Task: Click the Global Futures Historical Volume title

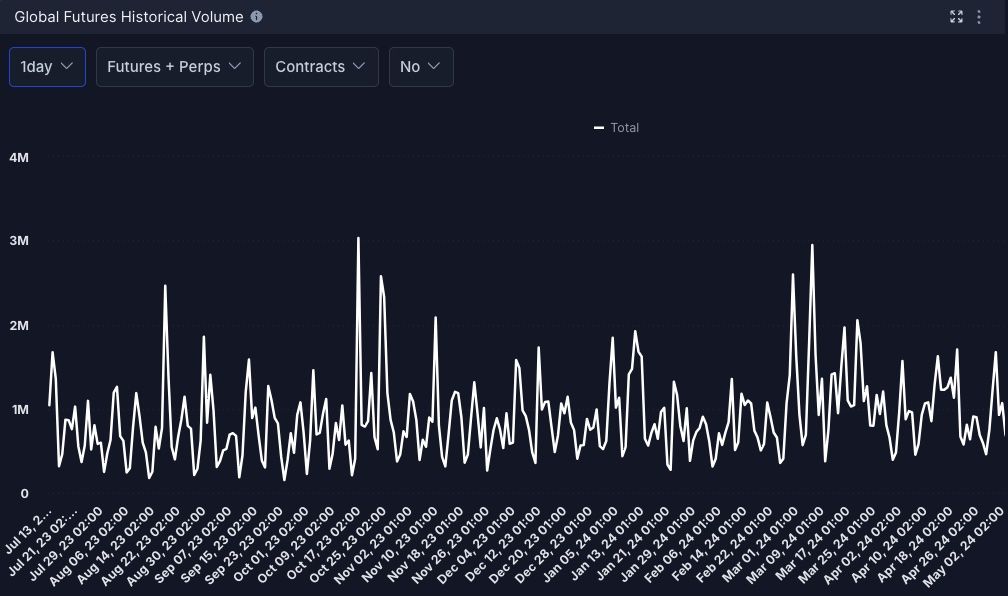Action: (128, 17)
